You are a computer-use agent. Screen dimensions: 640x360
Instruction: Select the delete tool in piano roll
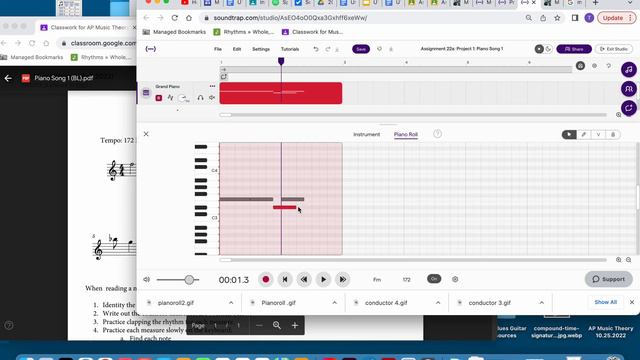[613, 134]
